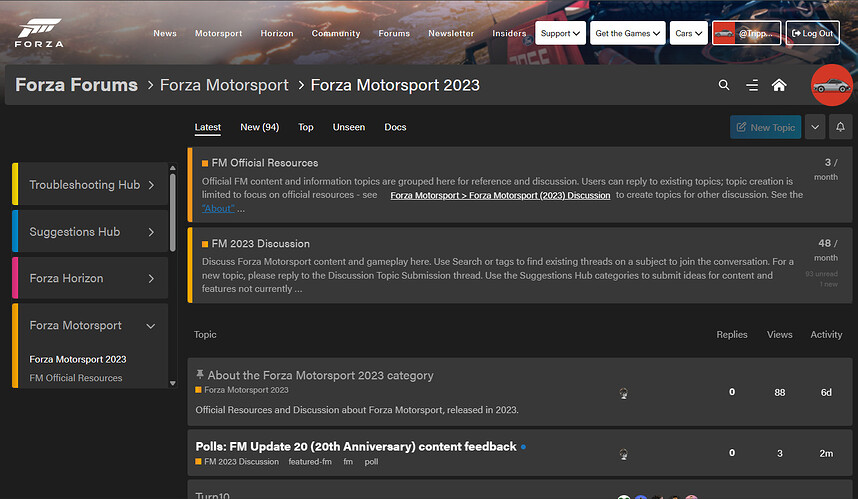858x499 pixels.
Task: Click the fm tag on Polls topic
Action: (x=348, y=462)
